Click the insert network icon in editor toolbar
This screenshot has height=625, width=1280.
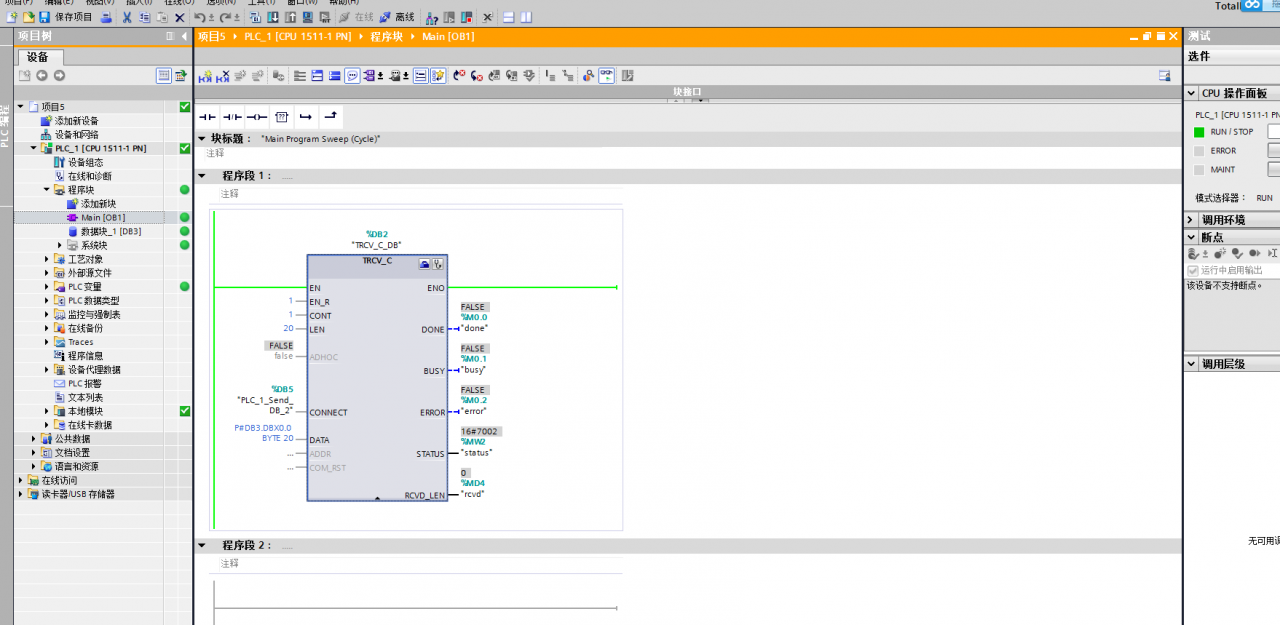pyautogui.click(x=207, y=76)
